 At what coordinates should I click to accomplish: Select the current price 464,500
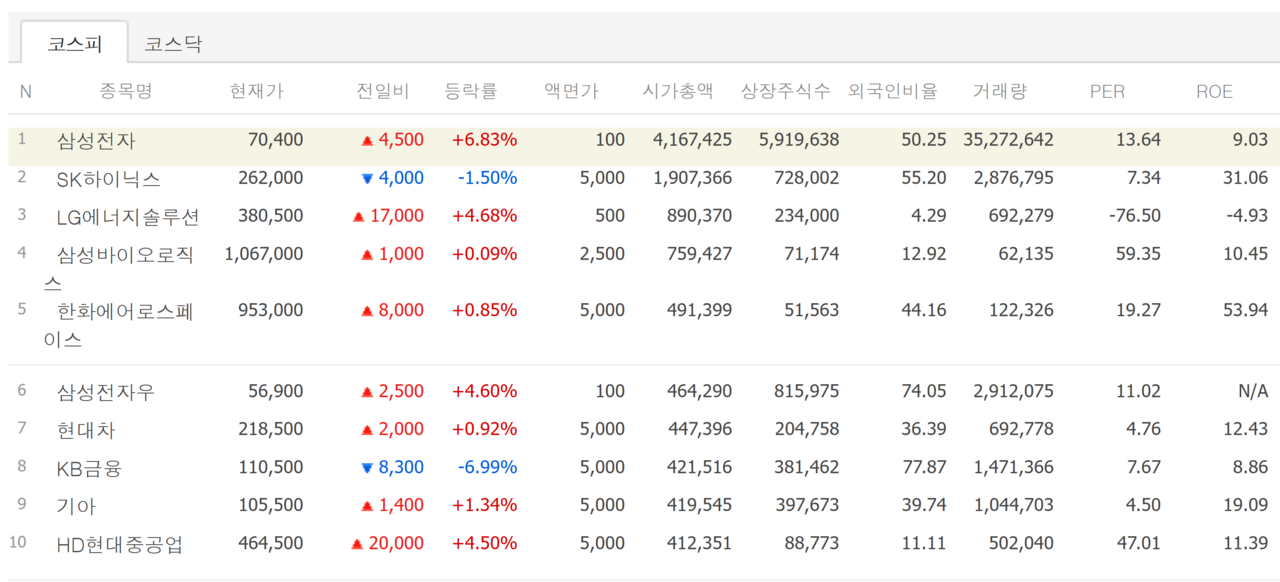[x=270, y=544]
